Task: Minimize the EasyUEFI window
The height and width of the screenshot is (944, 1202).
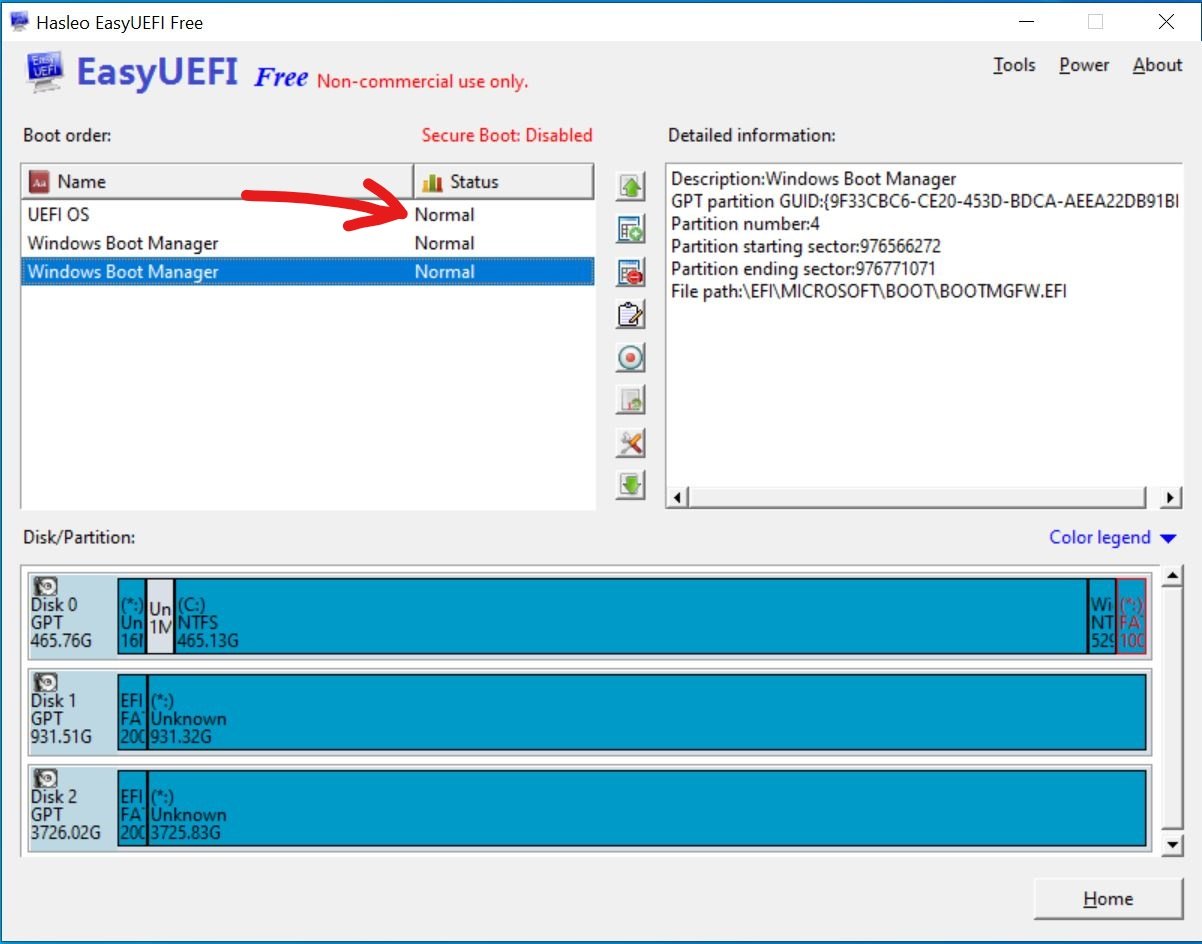Action: click(x=1025, y=21)
